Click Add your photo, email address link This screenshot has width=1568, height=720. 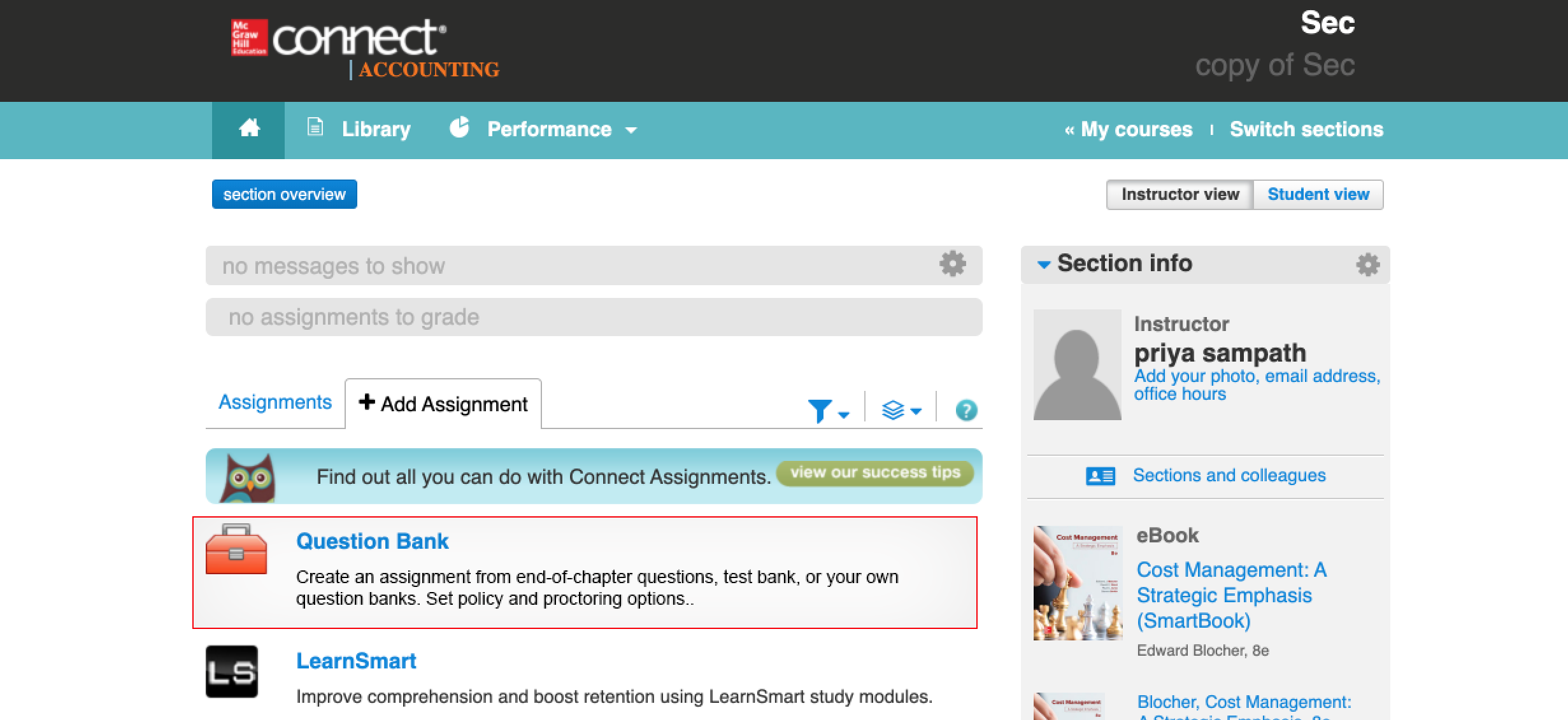1257,385
